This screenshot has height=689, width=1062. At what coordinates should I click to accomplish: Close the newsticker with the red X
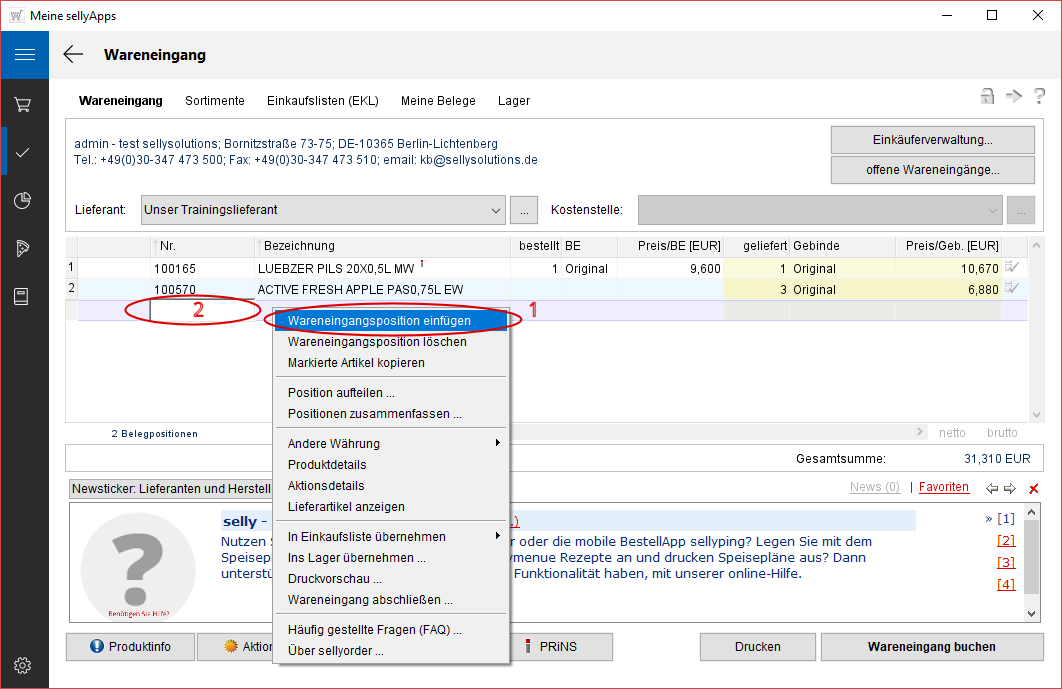tap(1034, 488)
